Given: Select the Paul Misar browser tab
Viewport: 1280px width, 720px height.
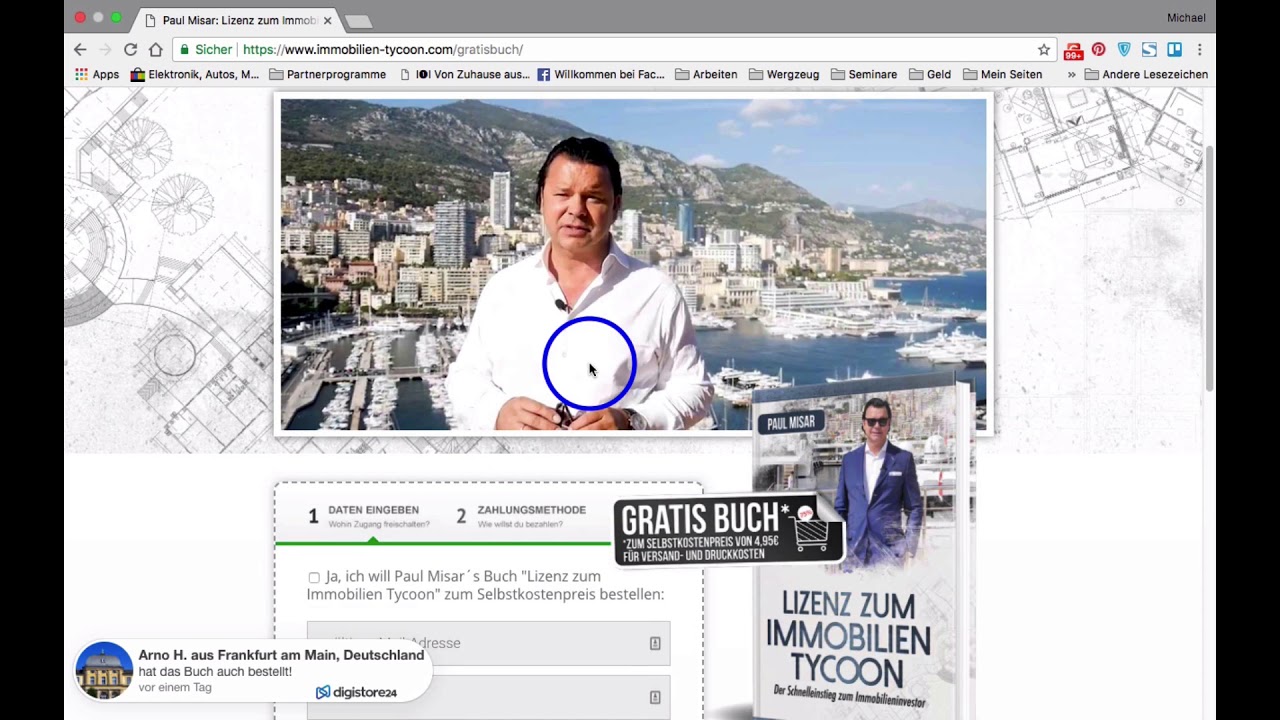Looking at the screenshot, I should pyautogui.click(x=236, y=20).
